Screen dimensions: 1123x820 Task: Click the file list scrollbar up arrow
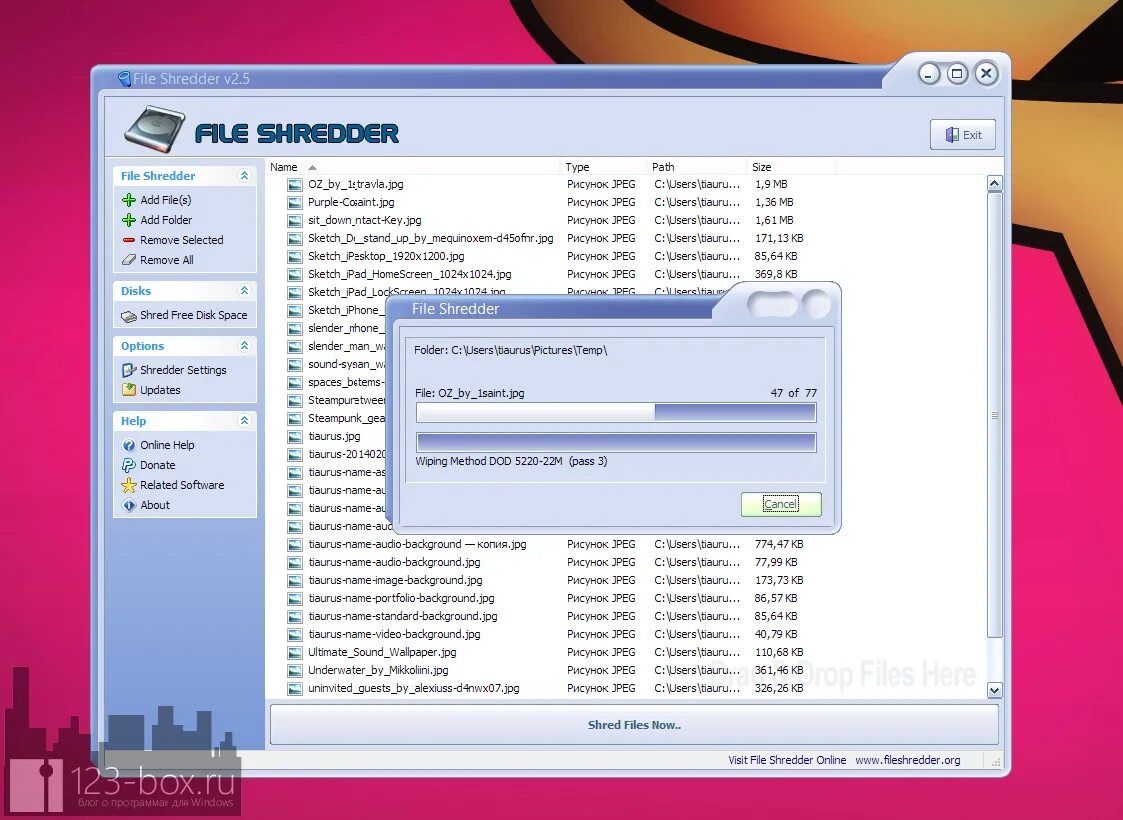(994, 184)
